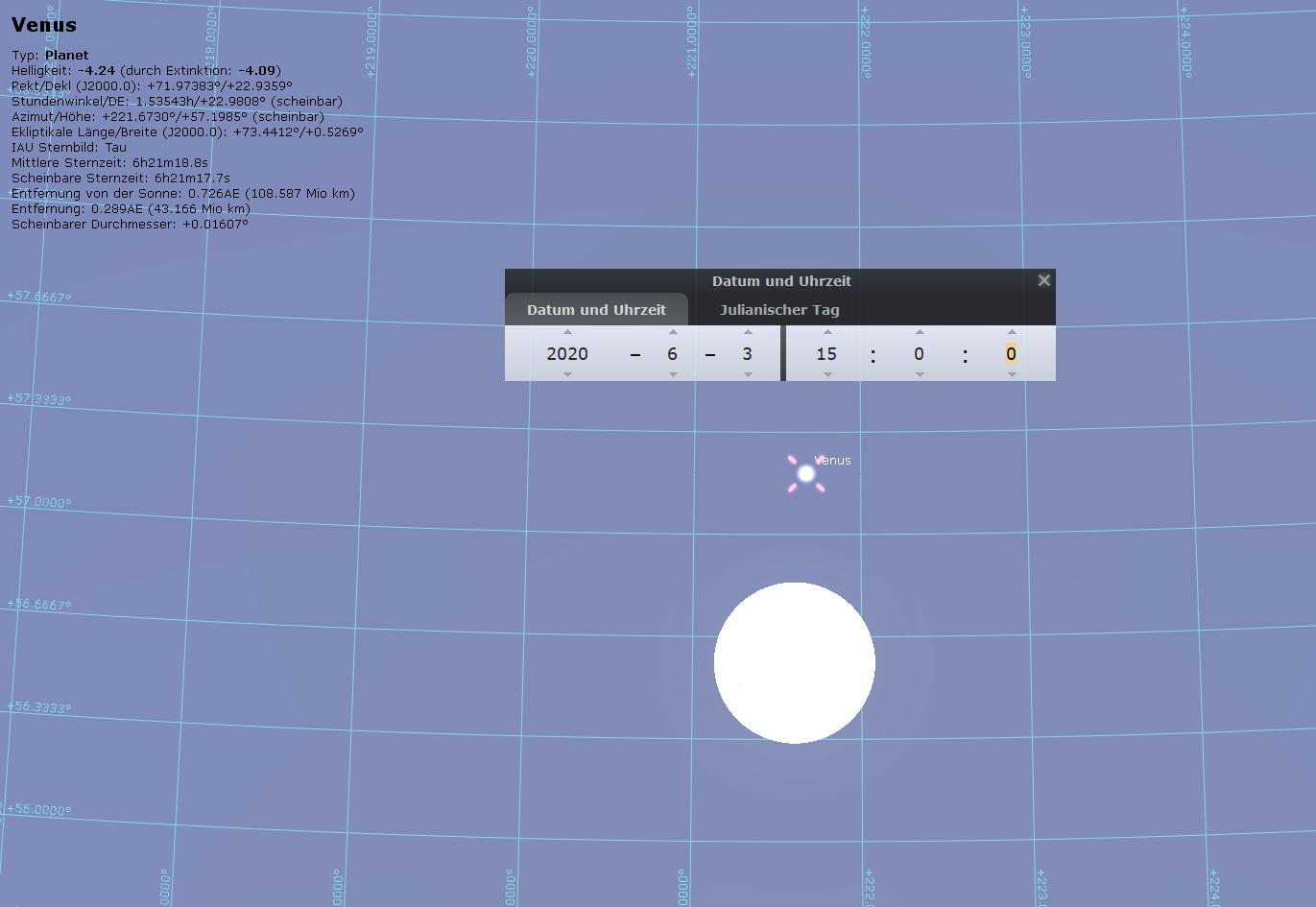Select the Datum und Uhrzeit tab
Screen dimensions: 1316x907
tap(596, 310)
